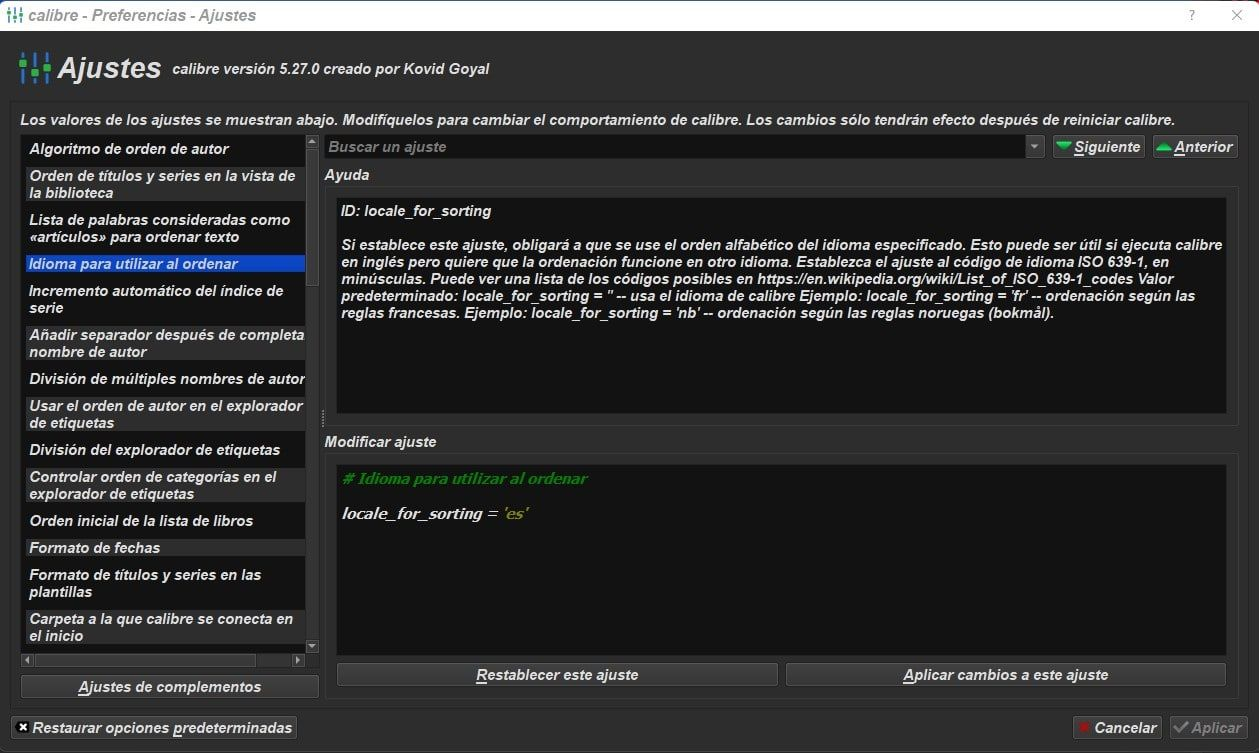Select 'Lista de palabras consideradas como artículos'
Screen dimensions: 1259x753
[x=165, y=228]
